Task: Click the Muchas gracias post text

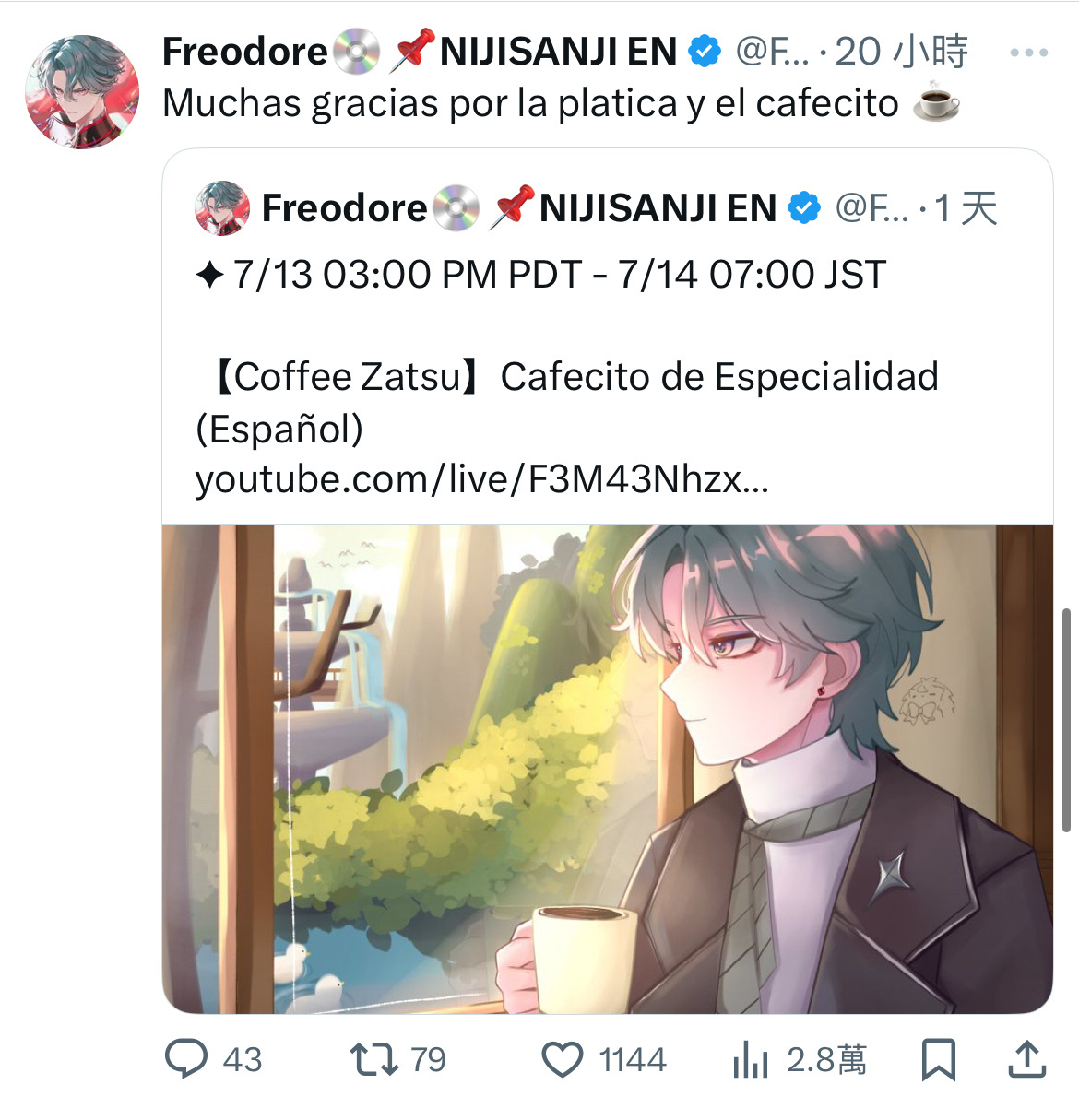Action: tap(530, 103)
